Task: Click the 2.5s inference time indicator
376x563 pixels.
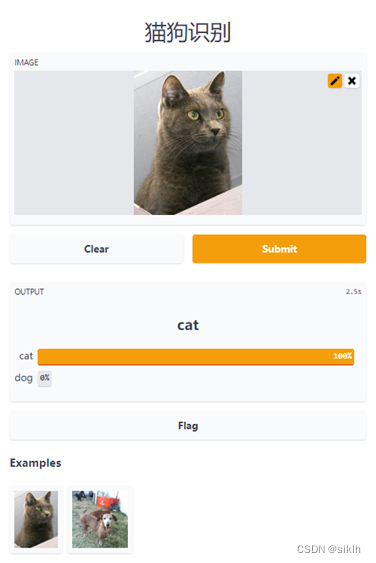Action: (353, 292)
